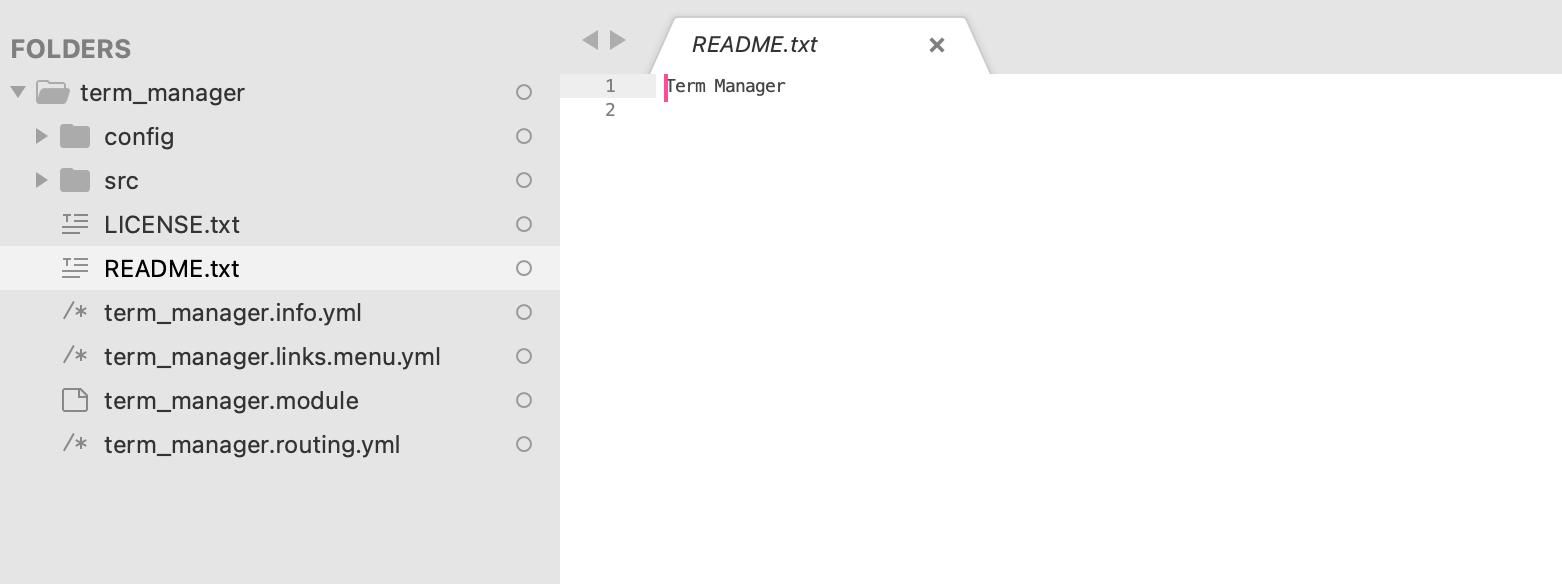Screen dimensions: 1562x584
Task: Click the README.txt text file icon
Action: point(75,268)
